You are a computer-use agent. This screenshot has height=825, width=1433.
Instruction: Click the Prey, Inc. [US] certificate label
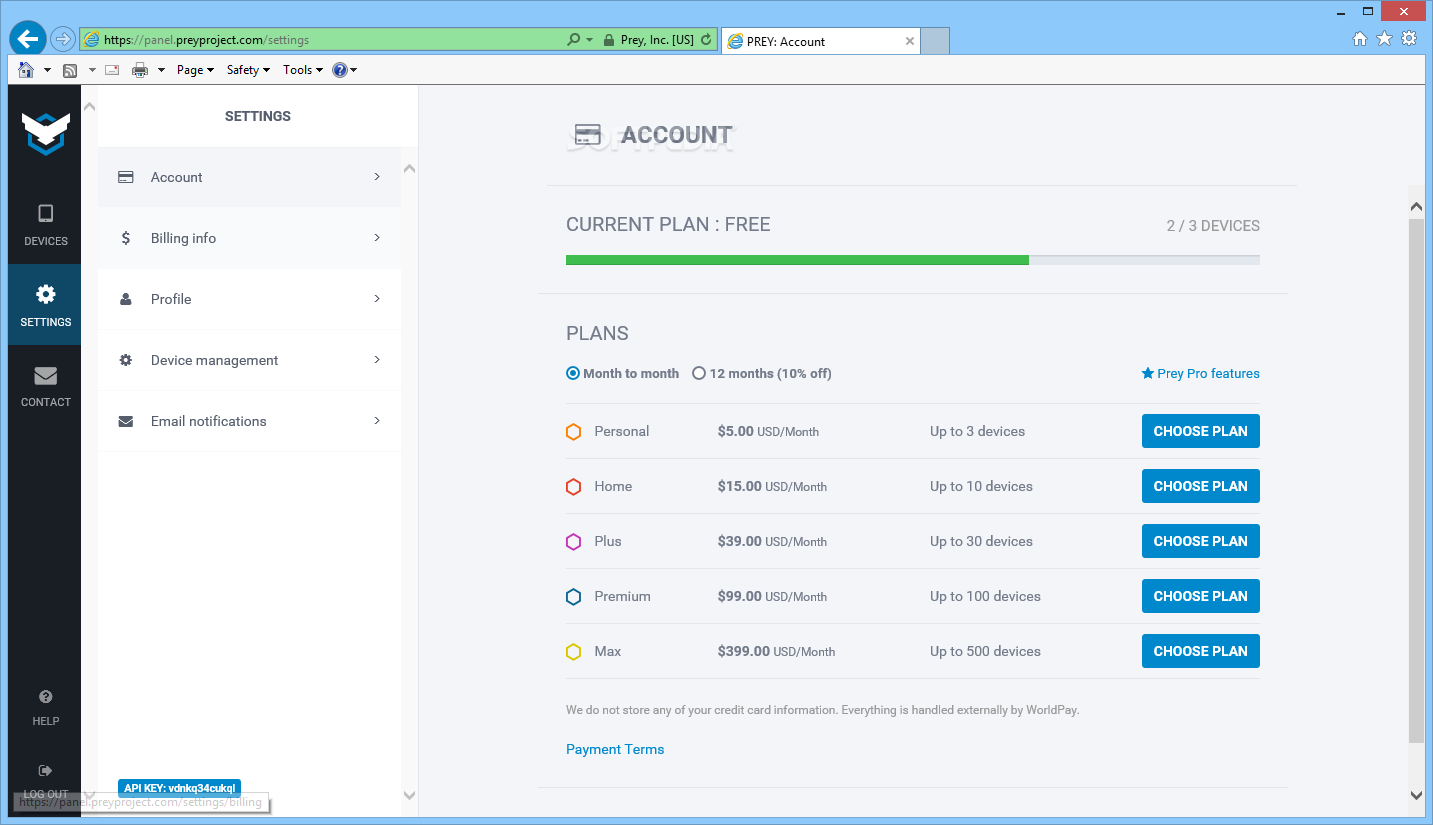point(657,40)
